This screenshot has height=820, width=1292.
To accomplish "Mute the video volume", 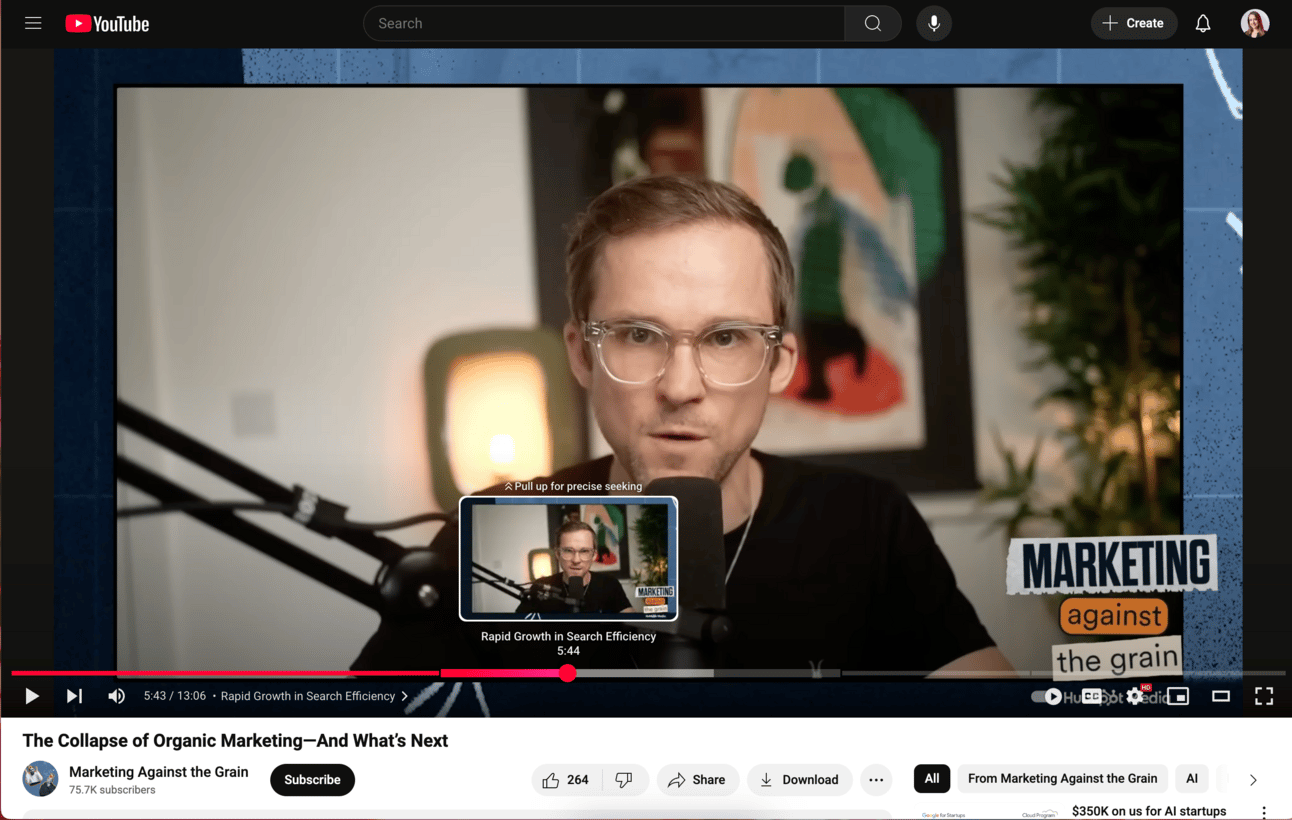I will tap(117, 696).
